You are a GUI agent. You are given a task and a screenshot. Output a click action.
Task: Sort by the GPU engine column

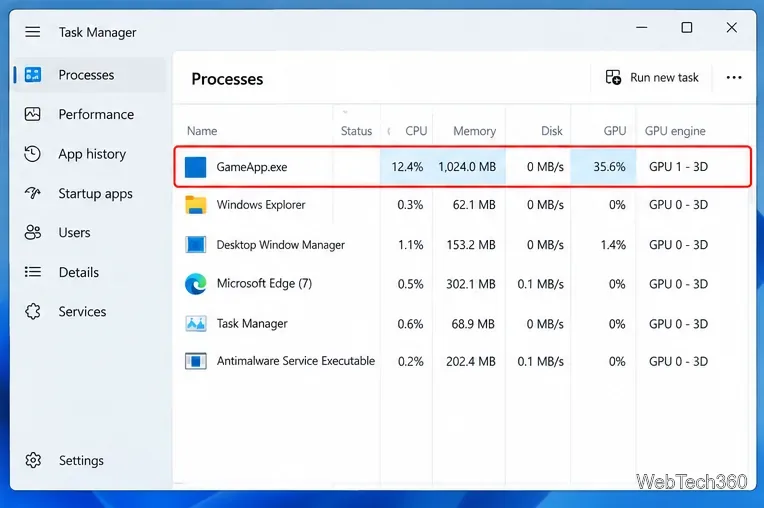tap(675, 131)
